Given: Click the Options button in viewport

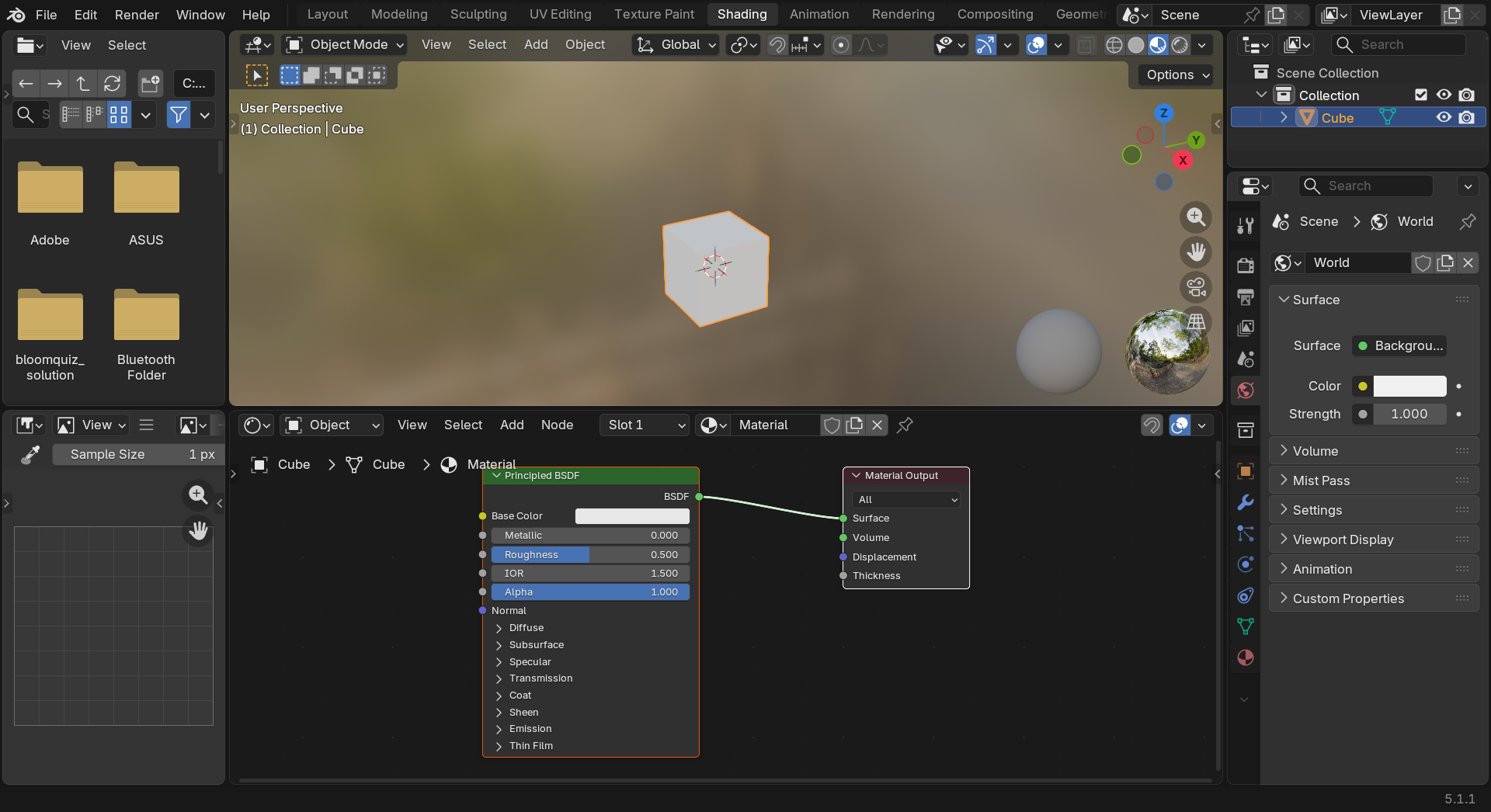Looking at the screenshot, I should (x=1177, y=75).
